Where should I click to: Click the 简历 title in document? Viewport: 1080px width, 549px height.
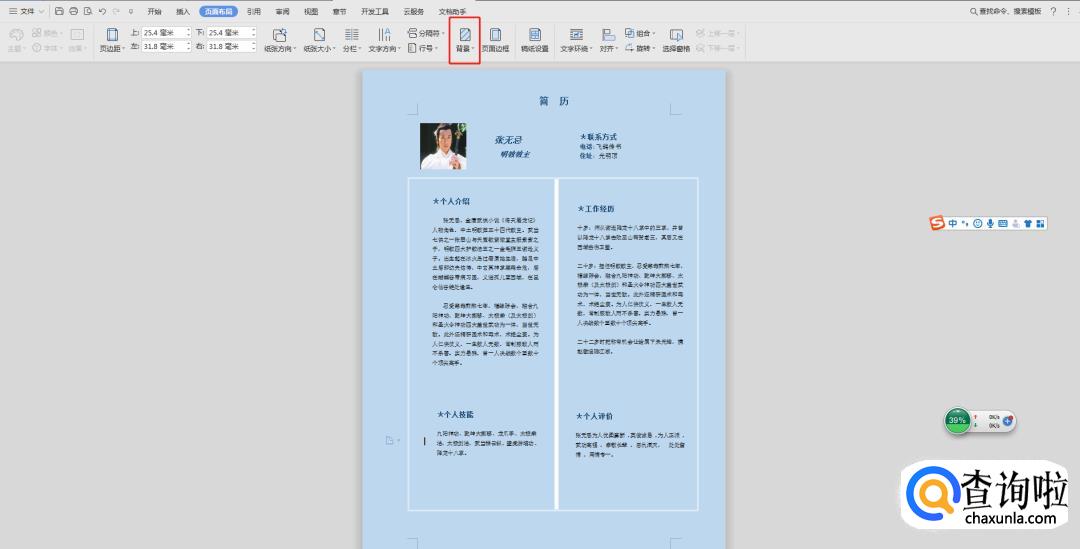pos(554,101)
